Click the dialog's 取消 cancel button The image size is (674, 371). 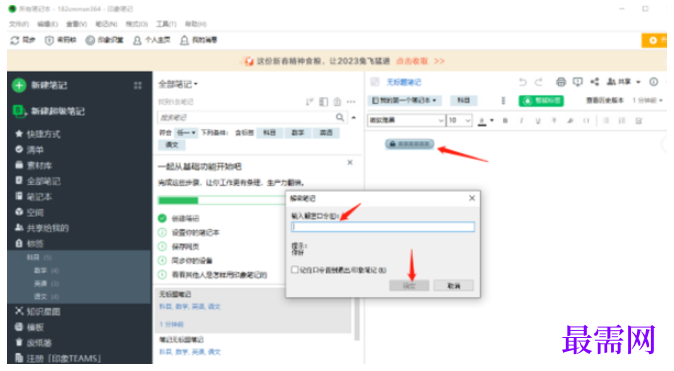[453, 285]
